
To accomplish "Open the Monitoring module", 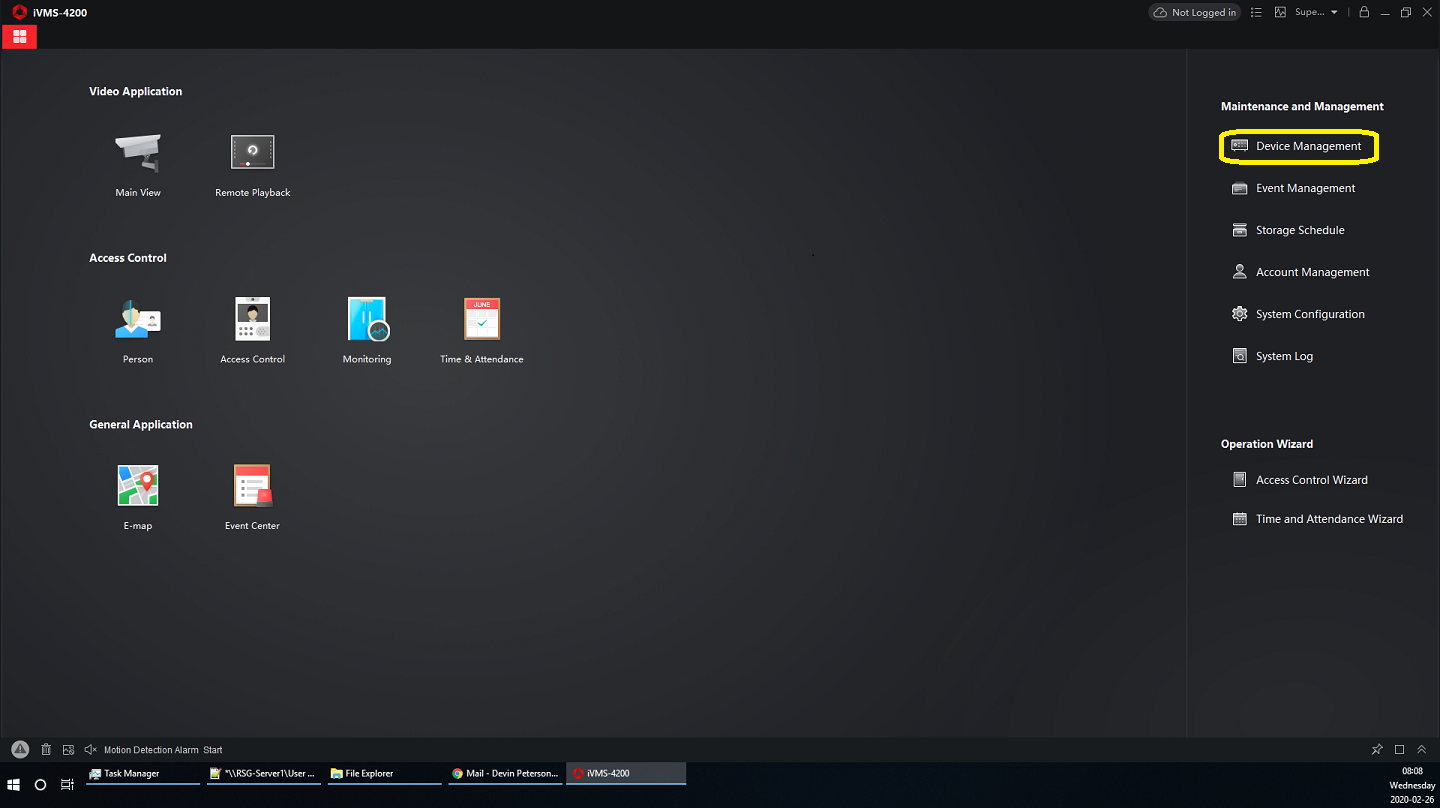I will click(367, 319).
